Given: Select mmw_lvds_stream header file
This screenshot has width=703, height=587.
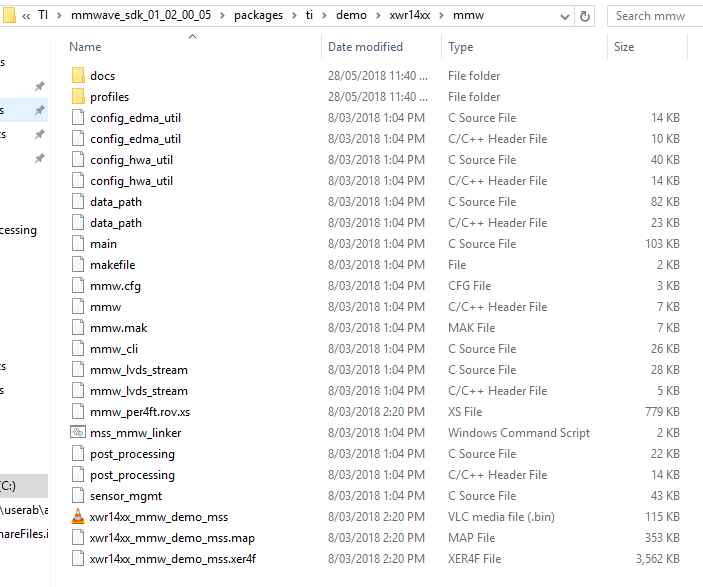Looking at the screenshot, I should coord(376,391).
